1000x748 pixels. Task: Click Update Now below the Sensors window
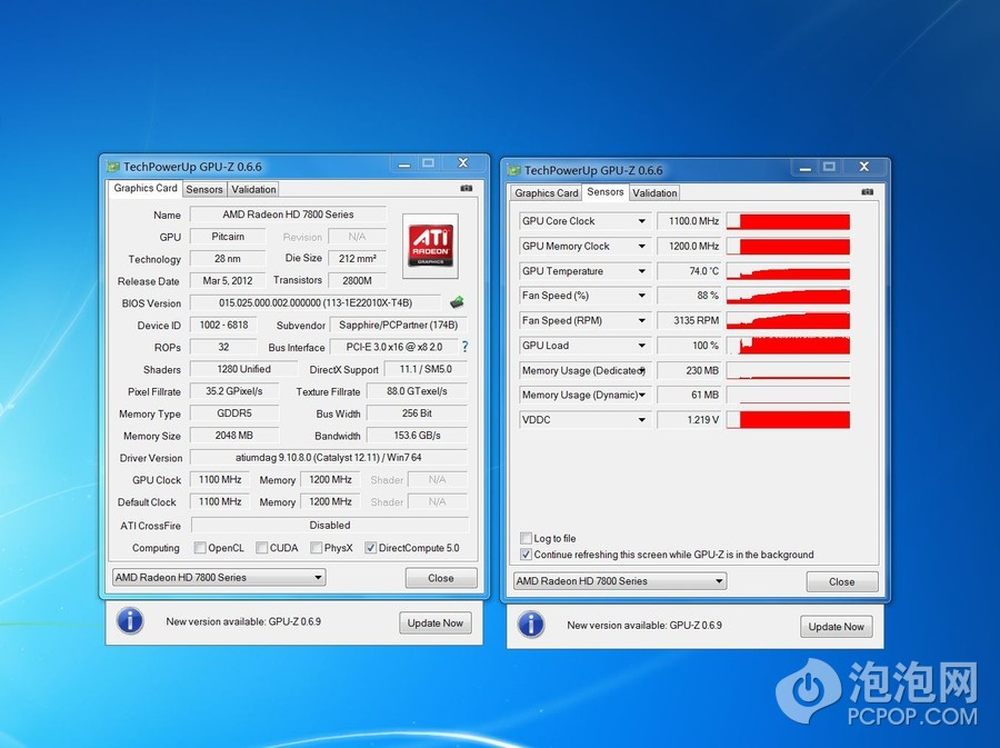click(x=836, y=627)
